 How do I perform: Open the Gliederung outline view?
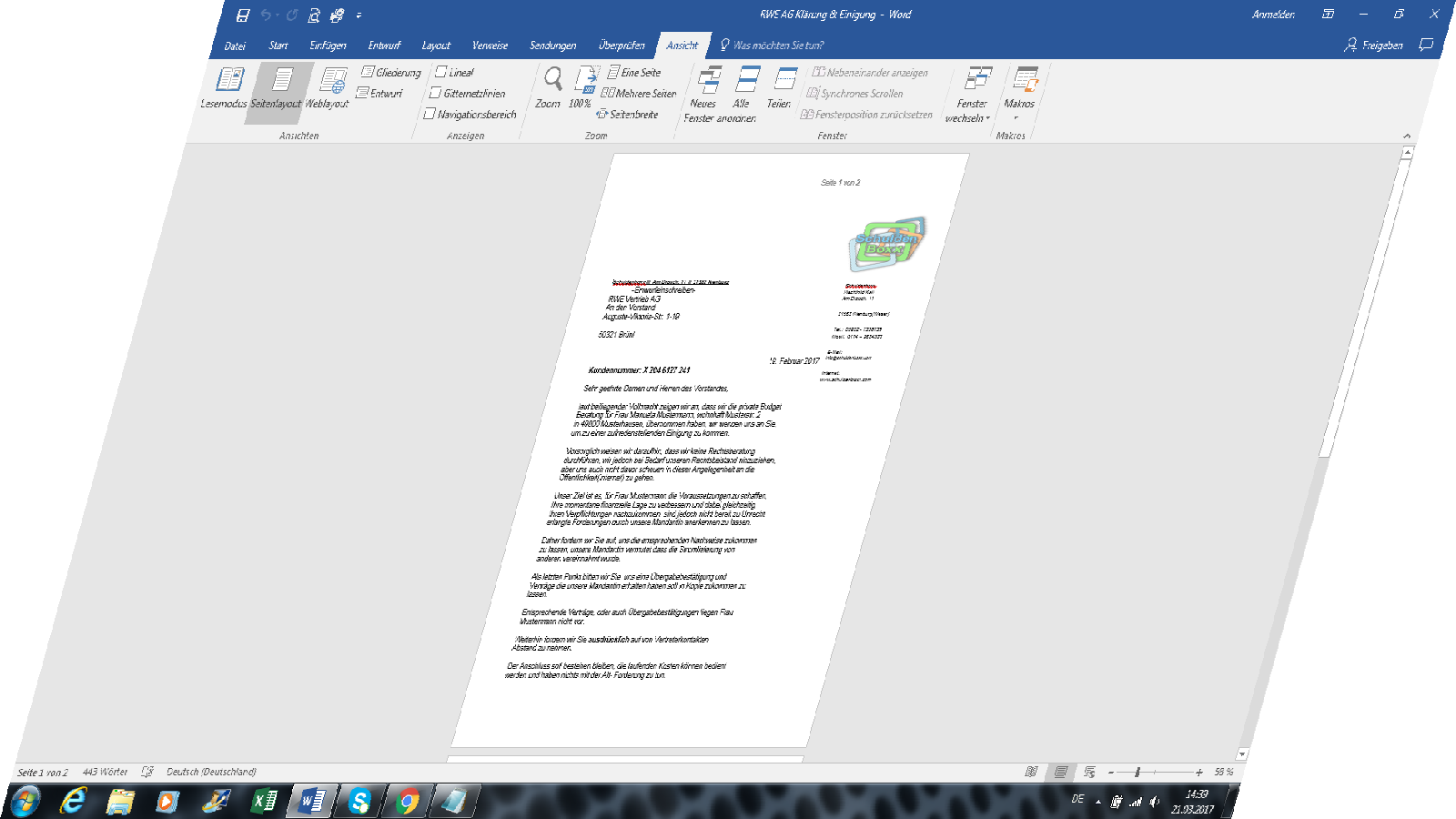coord(392,72)
